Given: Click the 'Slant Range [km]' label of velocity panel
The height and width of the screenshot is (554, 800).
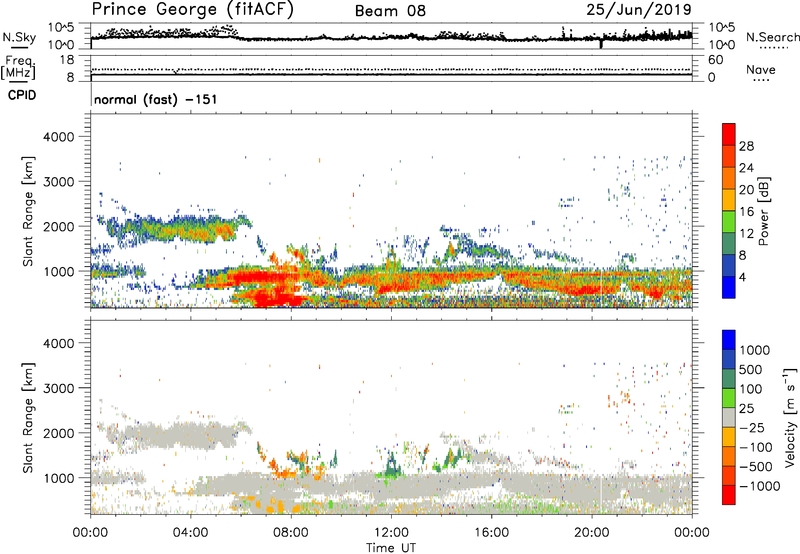Looking at the screenshot, I should click(x=28, y=418).
